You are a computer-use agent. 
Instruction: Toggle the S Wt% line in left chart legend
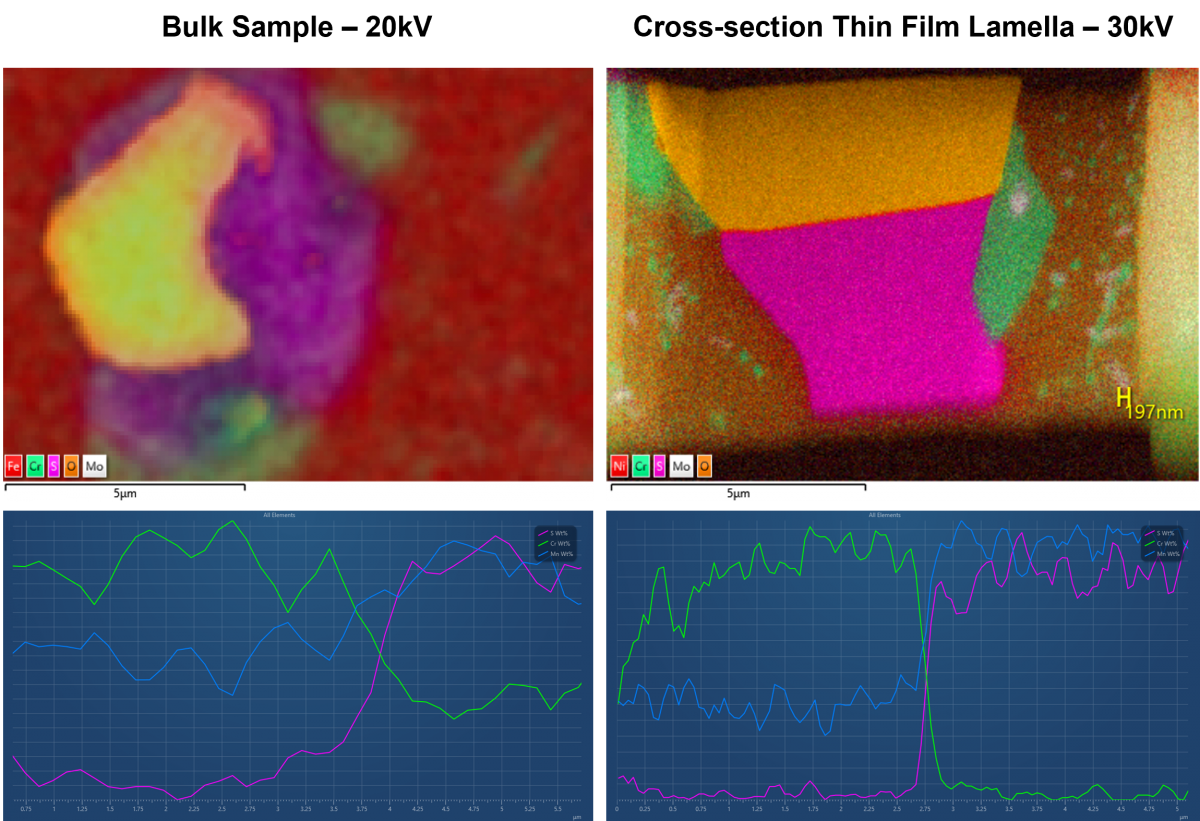coord(558,533)
